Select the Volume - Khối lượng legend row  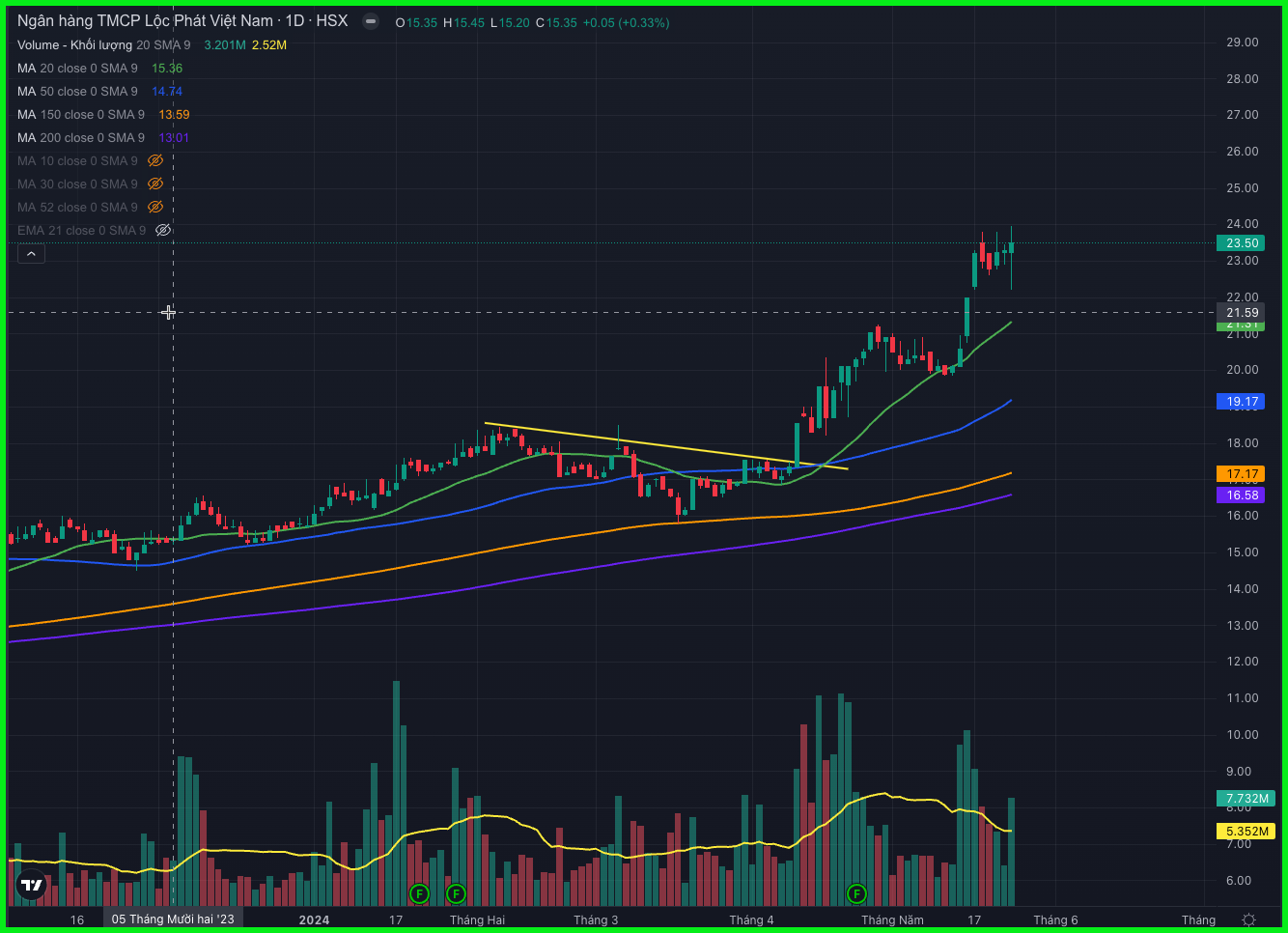point(152,44)
